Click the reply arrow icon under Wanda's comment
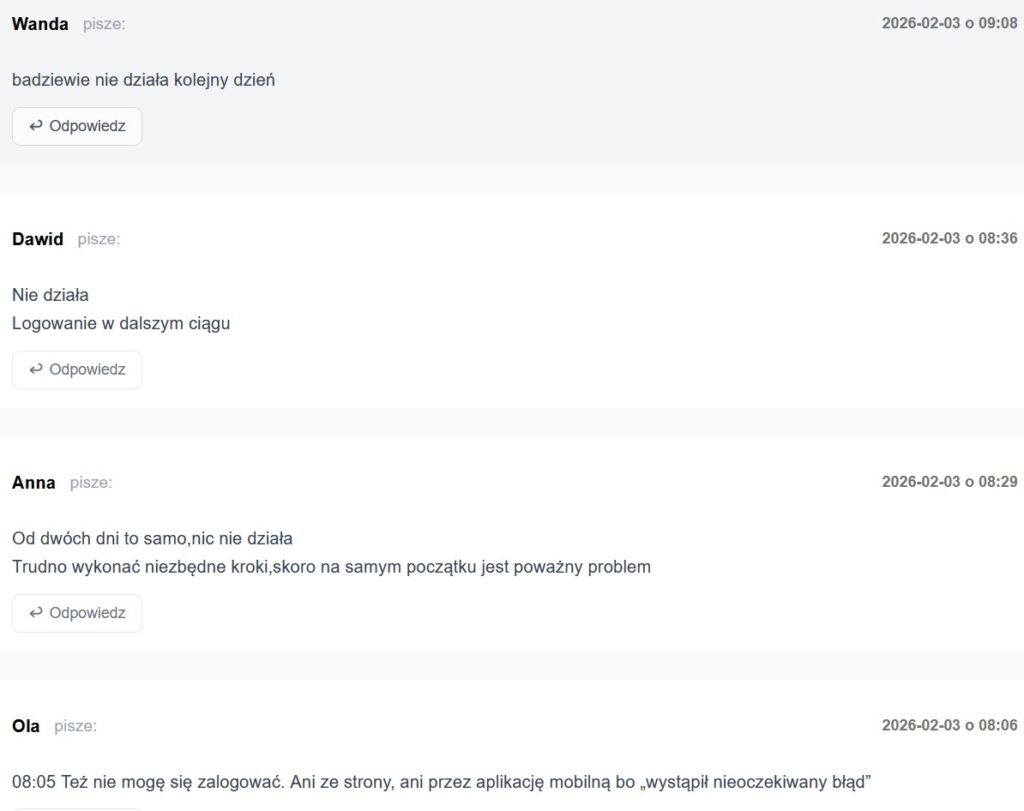Viewport: 1024px width, 811px height. [x=36, y=126]
